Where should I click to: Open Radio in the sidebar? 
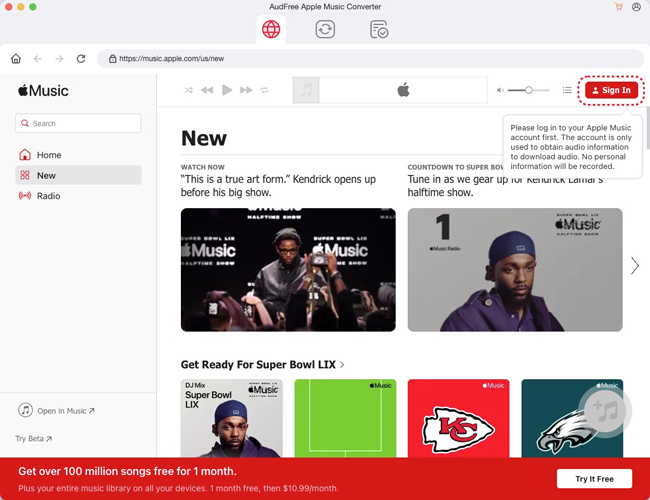tap(78, 196)
